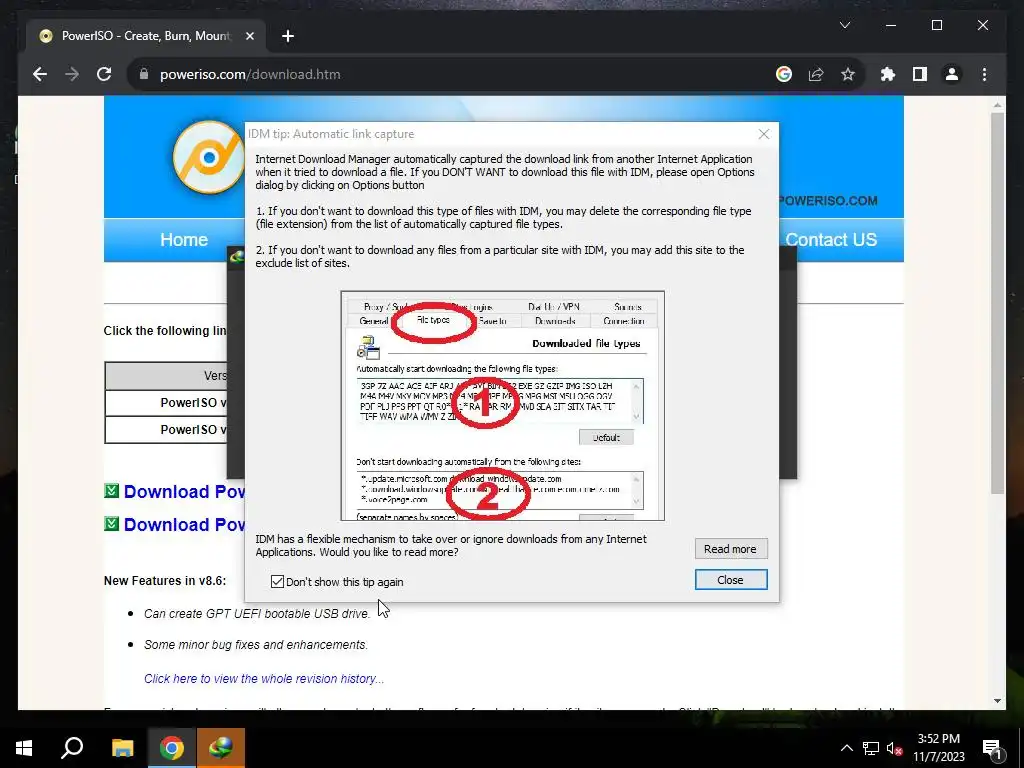Click scrollbar up arrow
Image resolution: width=1024 pixels, height=768 pixels.
(997, 104)
